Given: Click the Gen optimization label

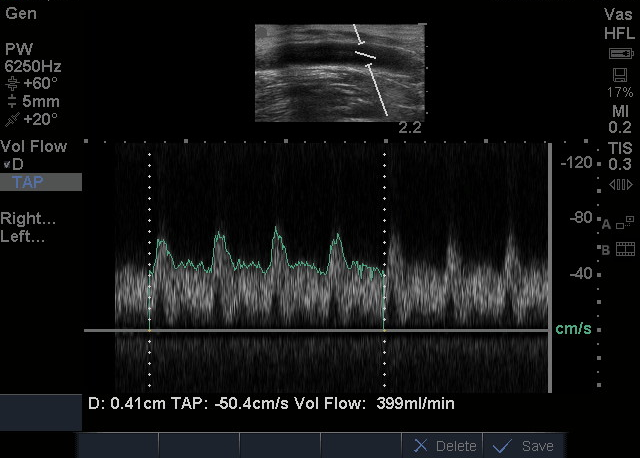Looking at the screenshot, I should [21, 13].
